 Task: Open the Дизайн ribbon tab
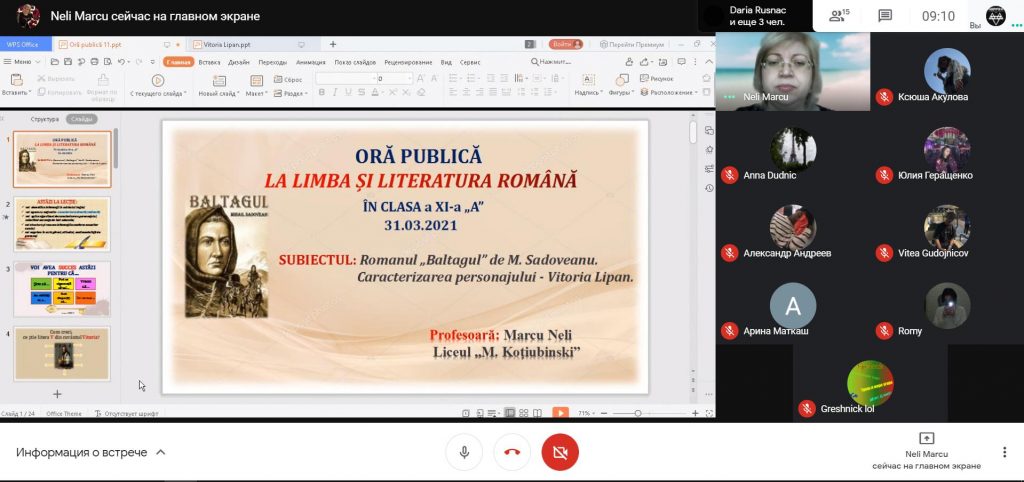[239, 62]
